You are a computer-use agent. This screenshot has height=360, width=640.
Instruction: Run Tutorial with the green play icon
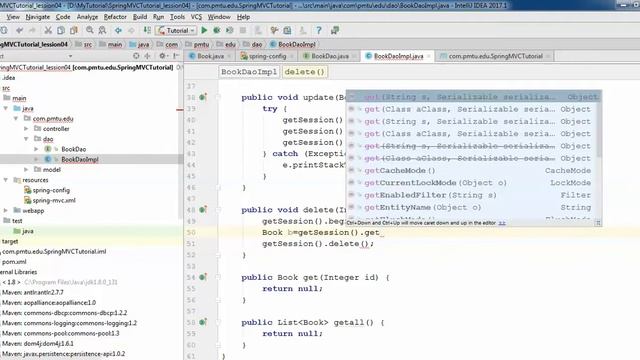pyautogui.click(x=204, y=30)
